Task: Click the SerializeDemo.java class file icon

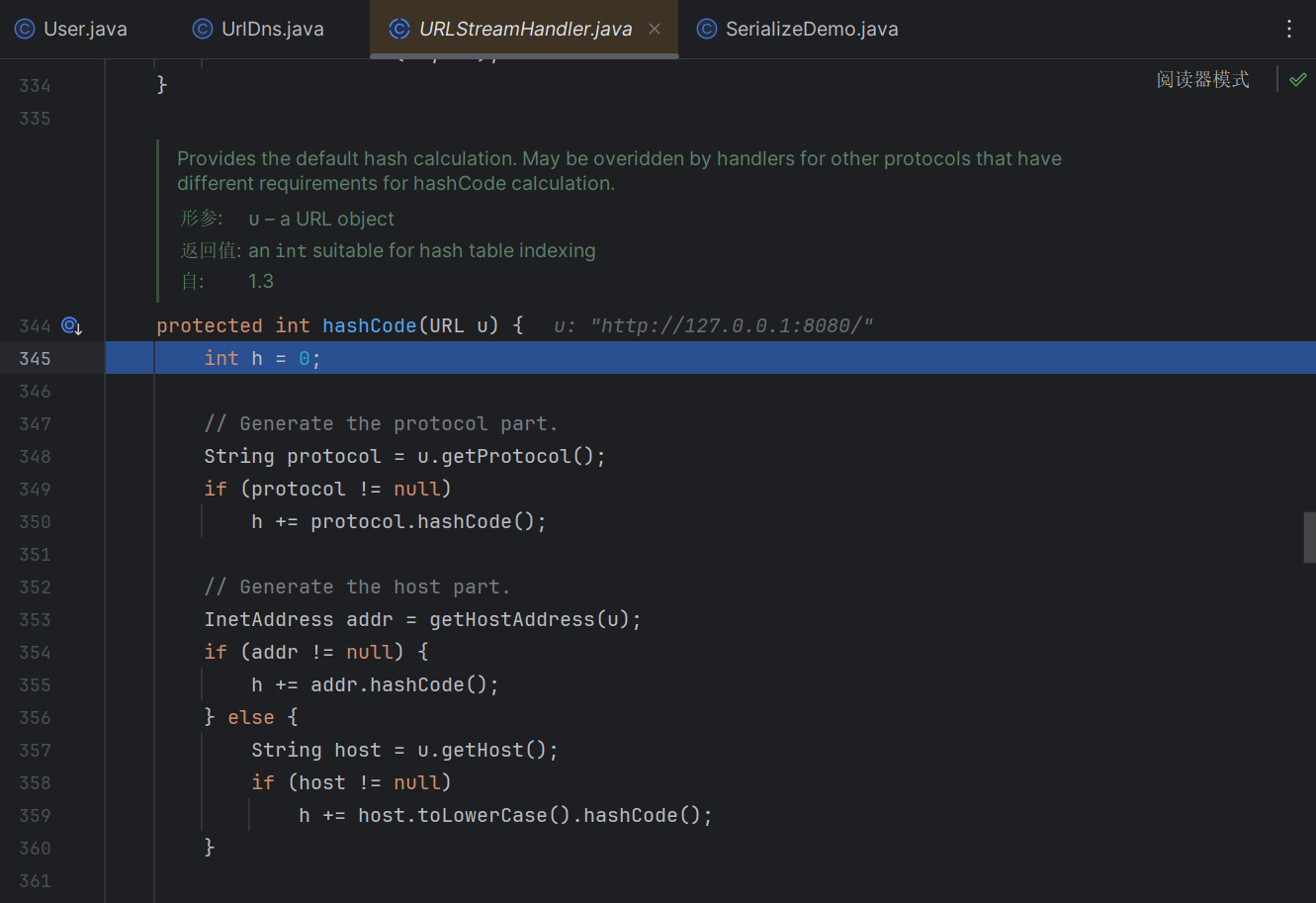Action: pyautogui.click(x=706, y=29)
